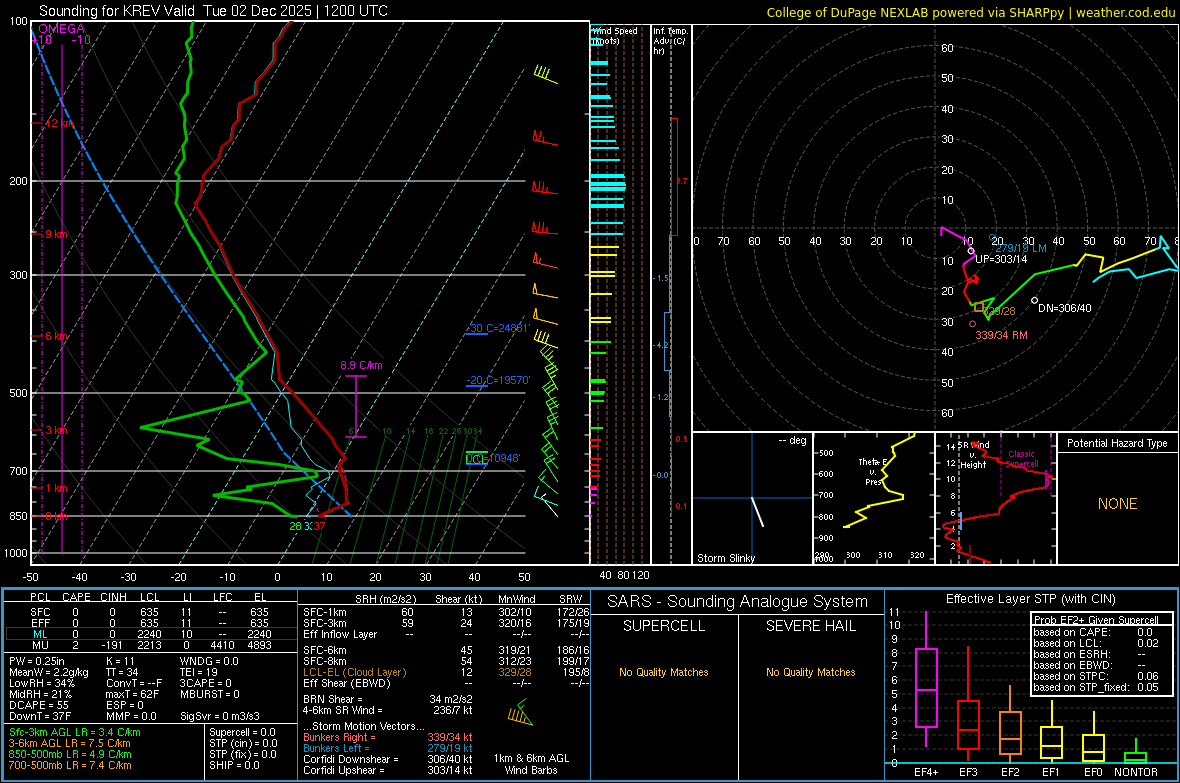The height and width of the screenshot is (783, 1180).
Task: Select the 'SFC' parcel row label
Action: 40,612
